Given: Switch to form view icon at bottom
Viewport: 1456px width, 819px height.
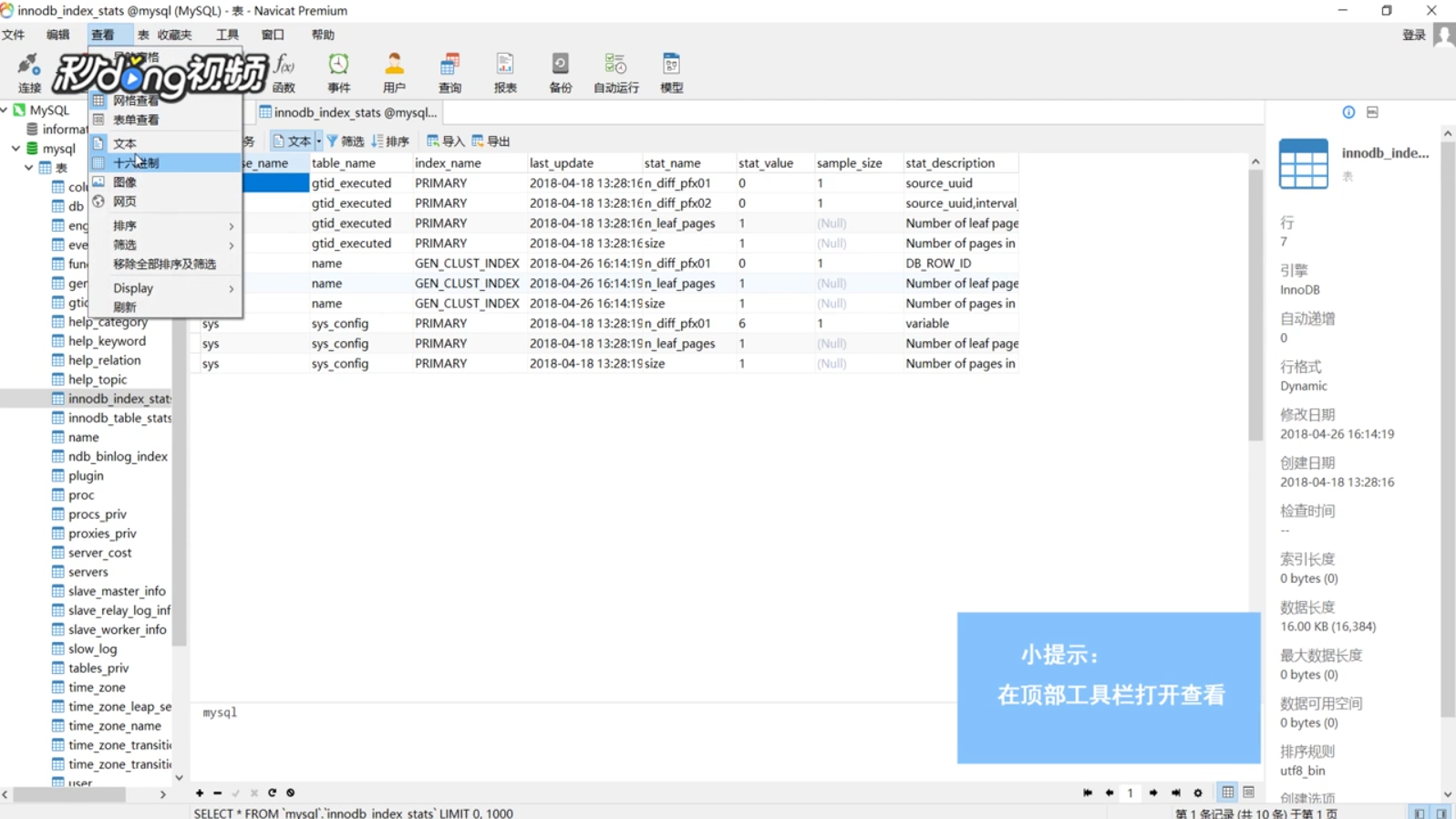Looking at the screenshot, I should point(1248,792).
